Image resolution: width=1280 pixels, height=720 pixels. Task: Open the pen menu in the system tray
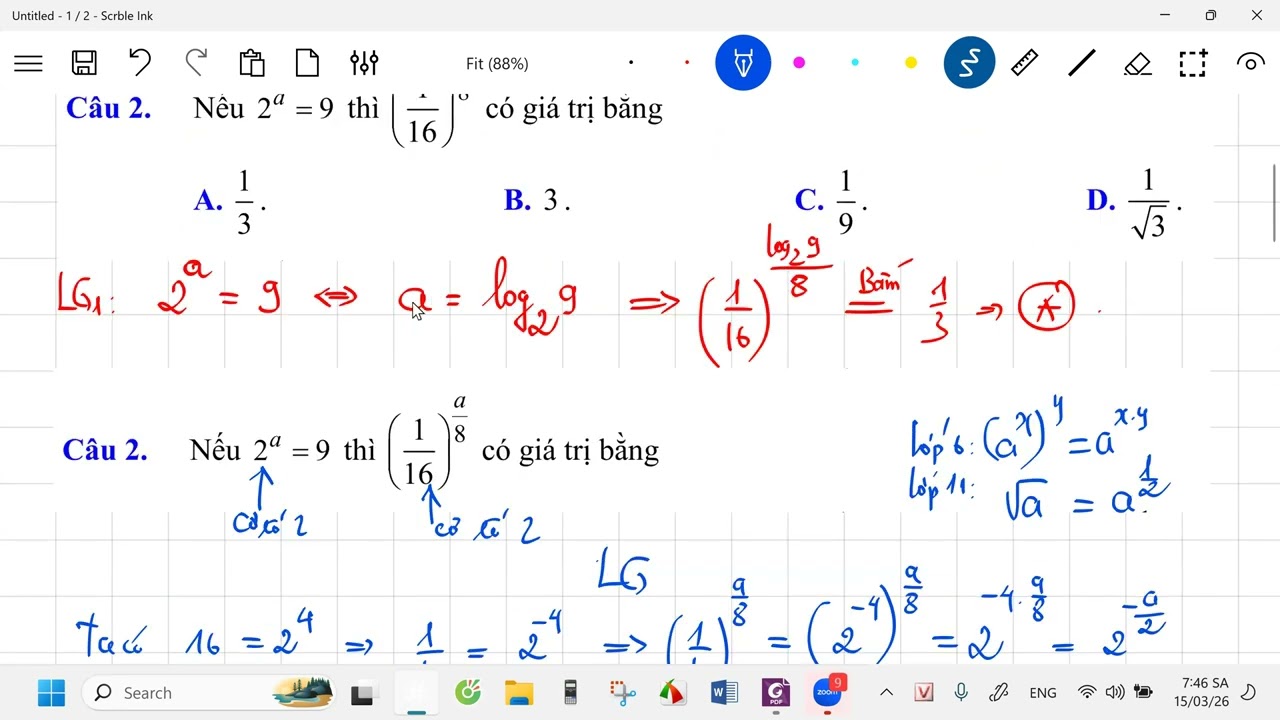[x=998, y=692]
